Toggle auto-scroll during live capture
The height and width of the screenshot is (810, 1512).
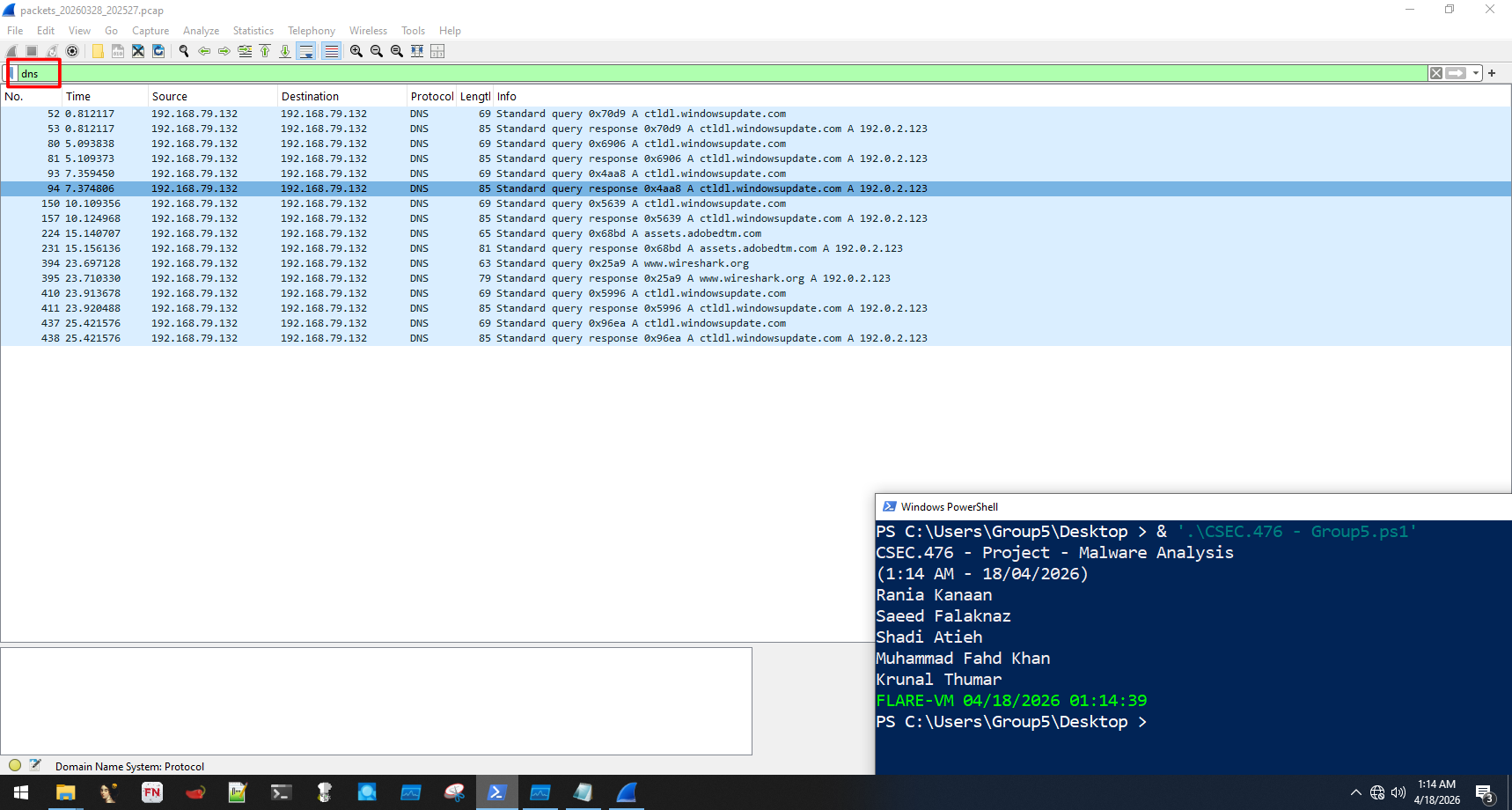(x=305, y=51)
